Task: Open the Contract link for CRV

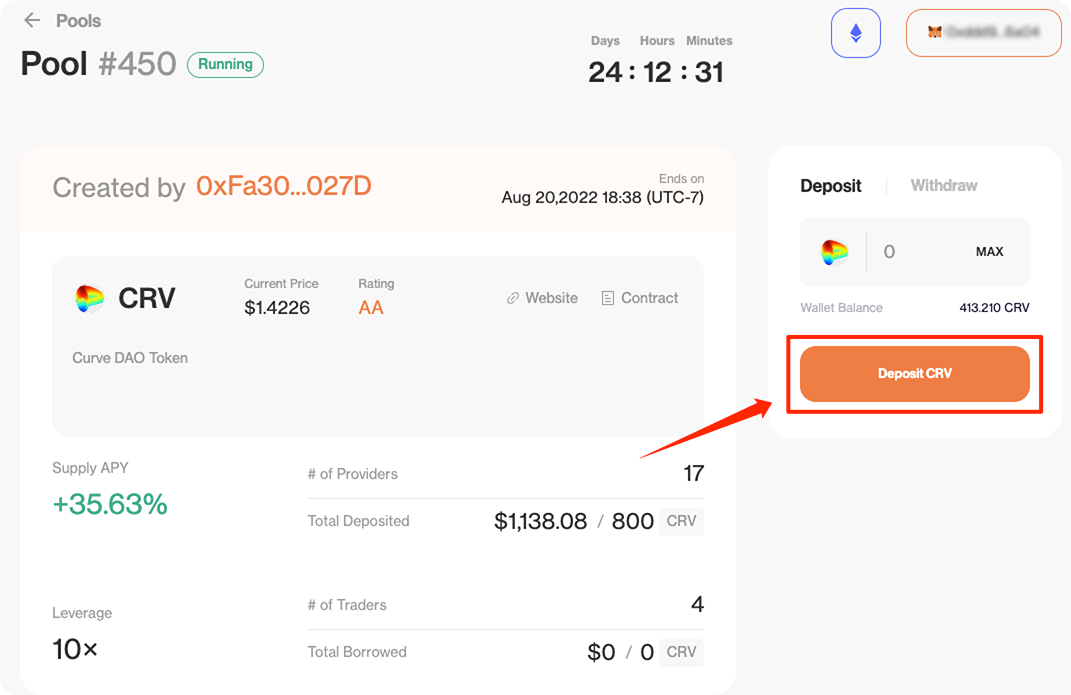Action: (x=649, y=298)
